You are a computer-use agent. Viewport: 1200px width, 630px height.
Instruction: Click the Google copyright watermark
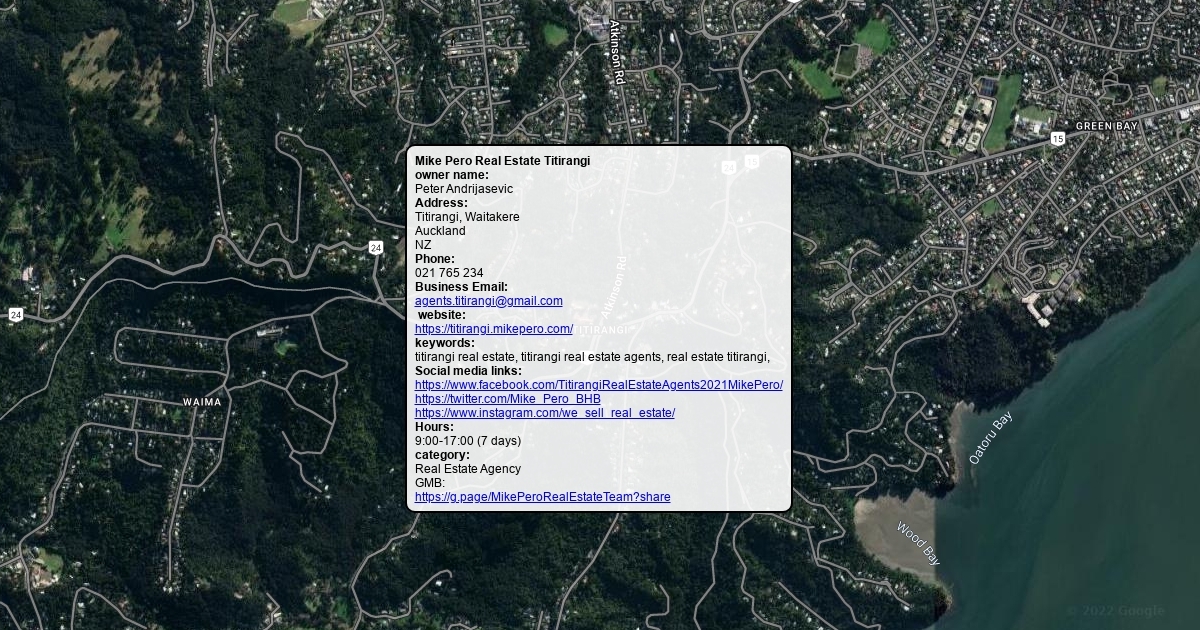pyautogui.click(x=1115, y=611)
